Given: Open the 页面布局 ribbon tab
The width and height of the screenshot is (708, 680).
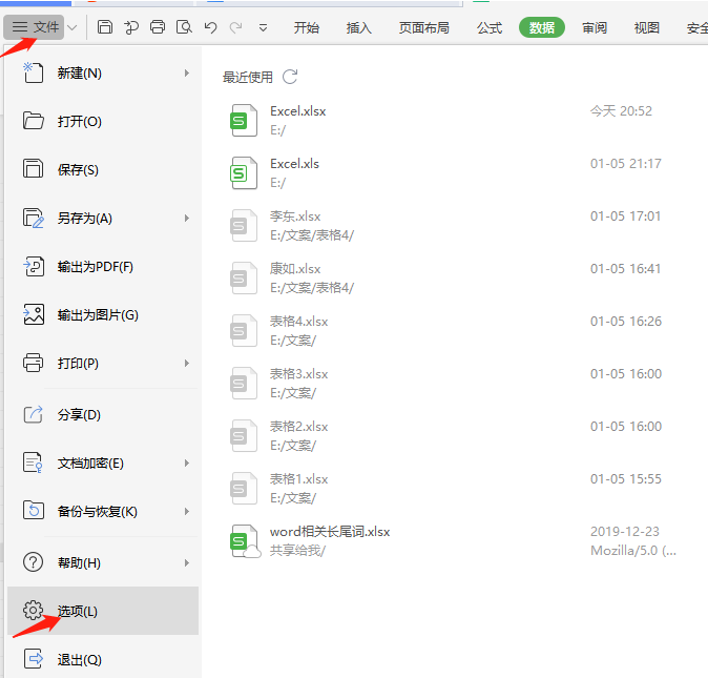Looking at the screenshot, I should [x=424, y=28].
